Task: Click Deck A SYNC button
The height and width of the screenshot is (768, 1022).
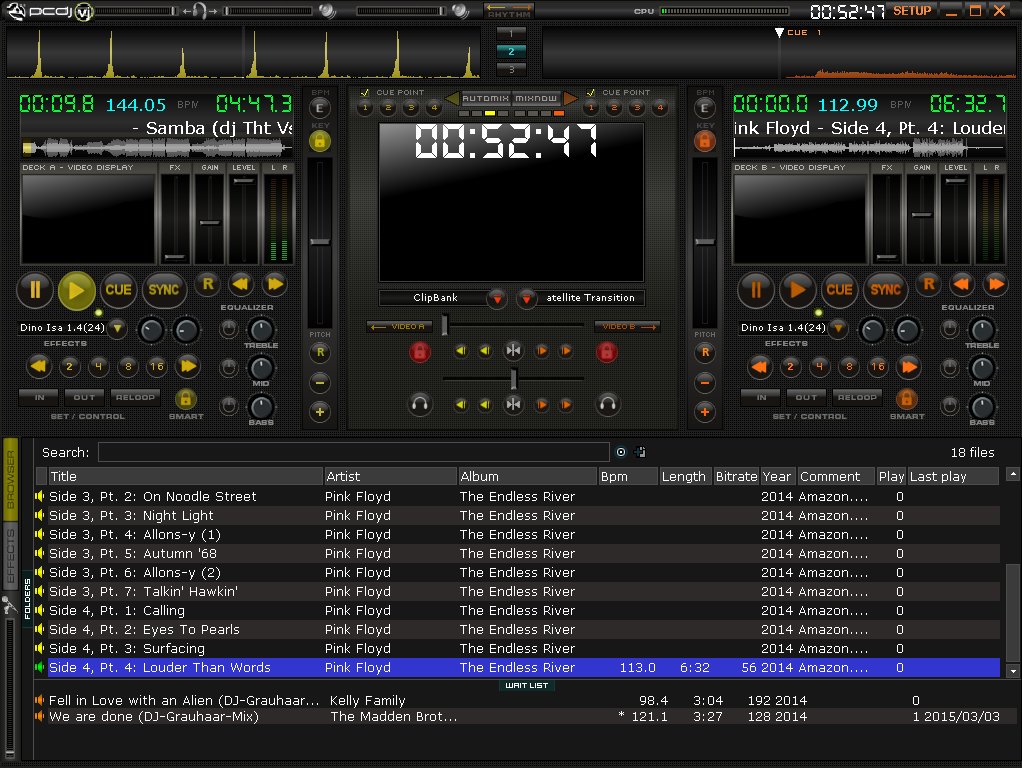Action: (x=164, y=290)
